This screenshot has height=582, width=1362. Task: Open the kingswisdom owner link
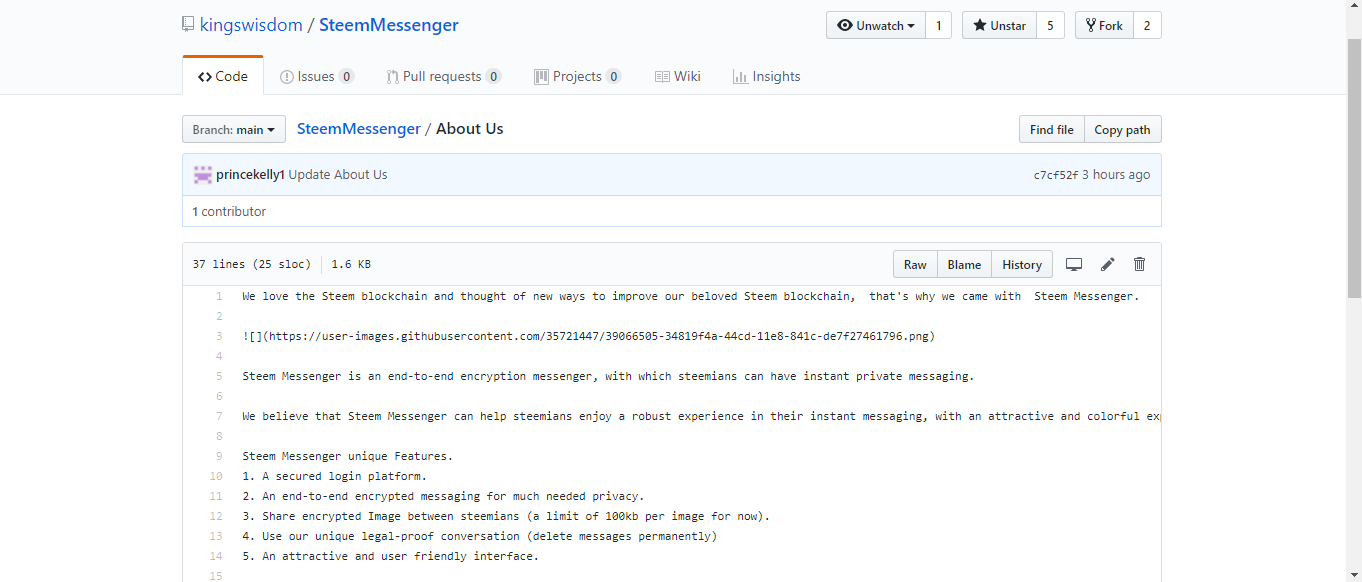(251, 25)
